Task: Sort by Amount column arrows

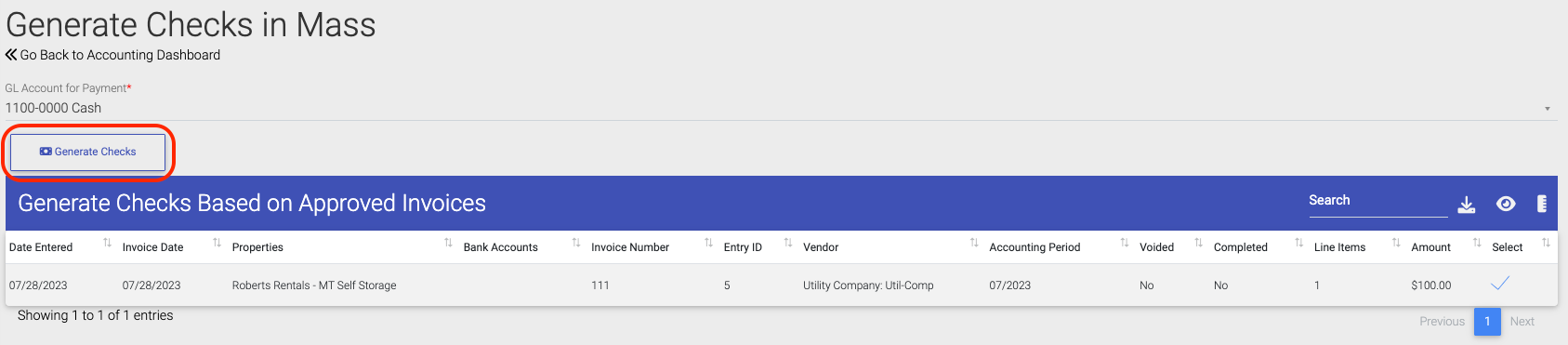Action: [x=1477, y=243]
